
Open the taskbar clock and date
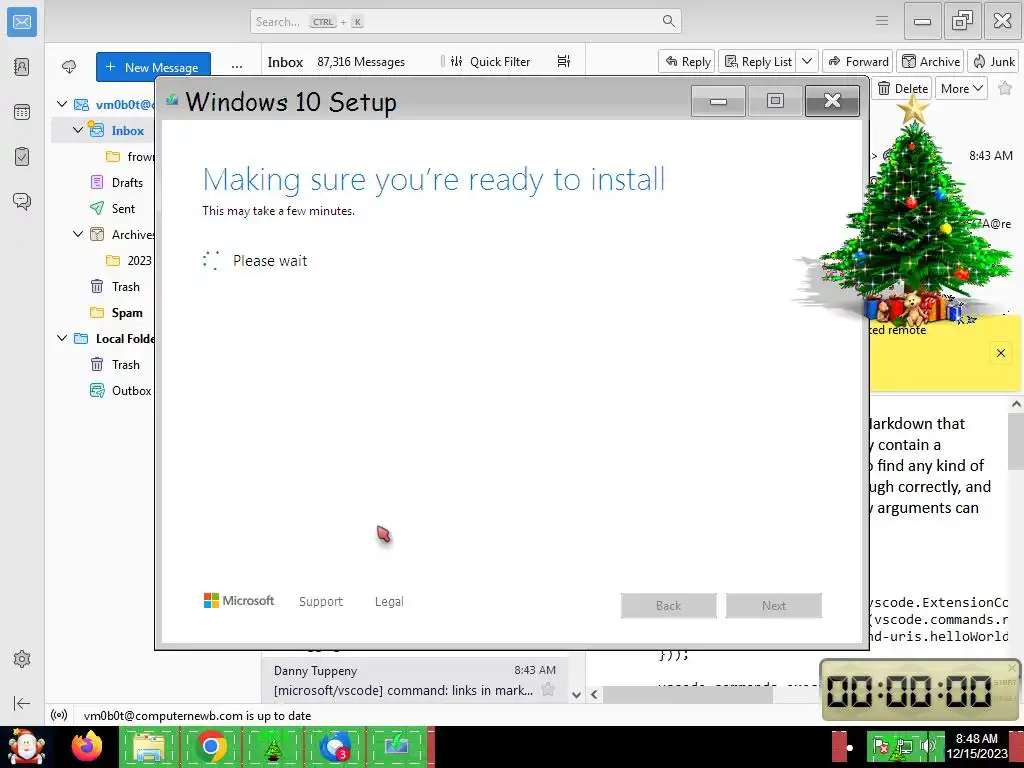[977, 746]
